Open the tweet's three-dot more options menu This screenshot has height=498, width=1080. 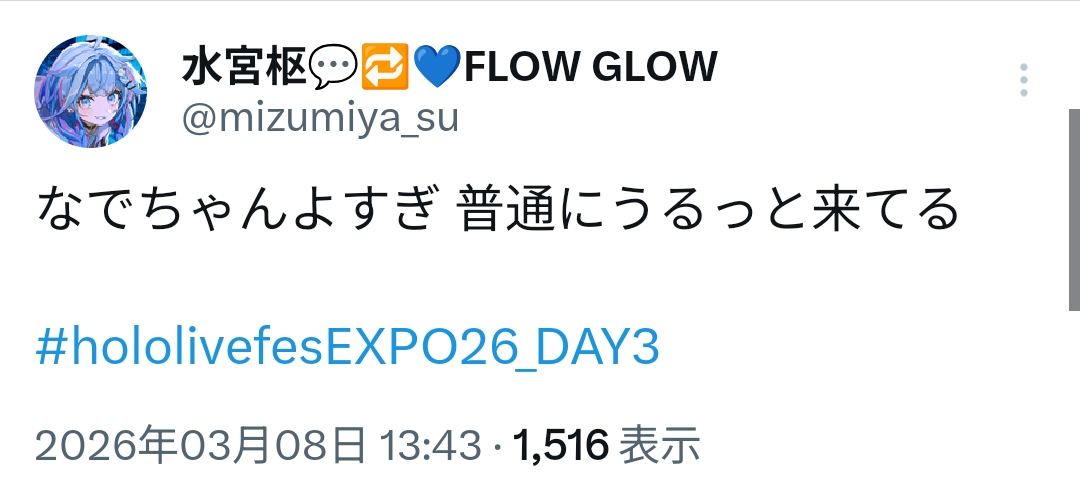(1024, 80)
